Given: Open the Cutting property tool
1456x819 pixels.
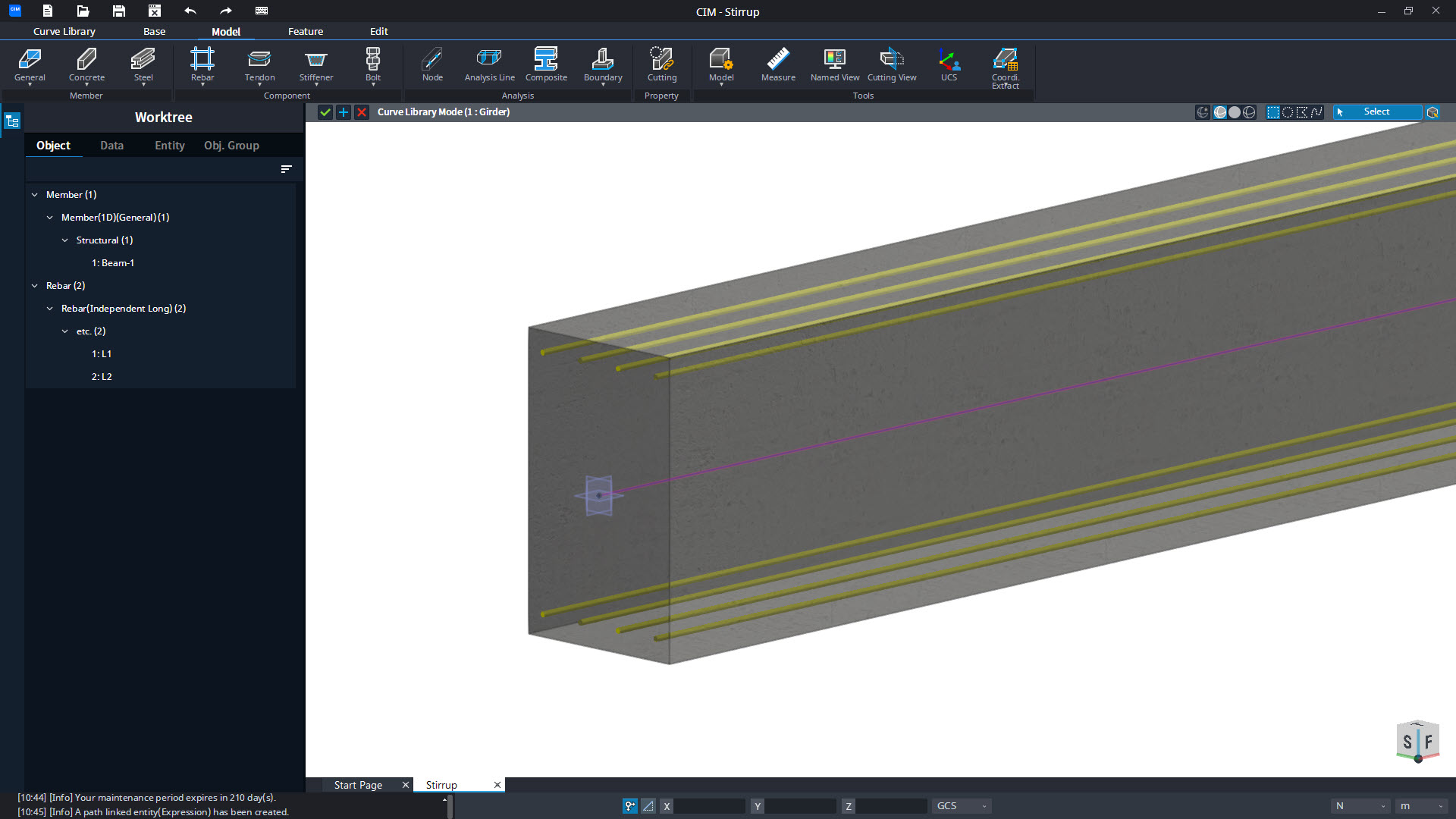Looking at the screenshot, I should (x=662, y=65).
